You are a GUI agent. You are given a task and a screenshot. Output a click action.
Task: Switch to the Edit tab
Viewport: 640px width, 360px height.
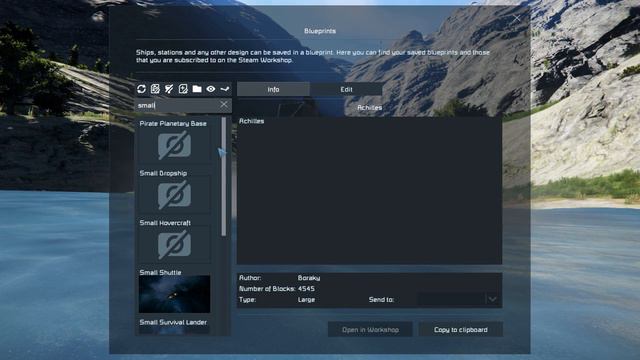point(346,89)
